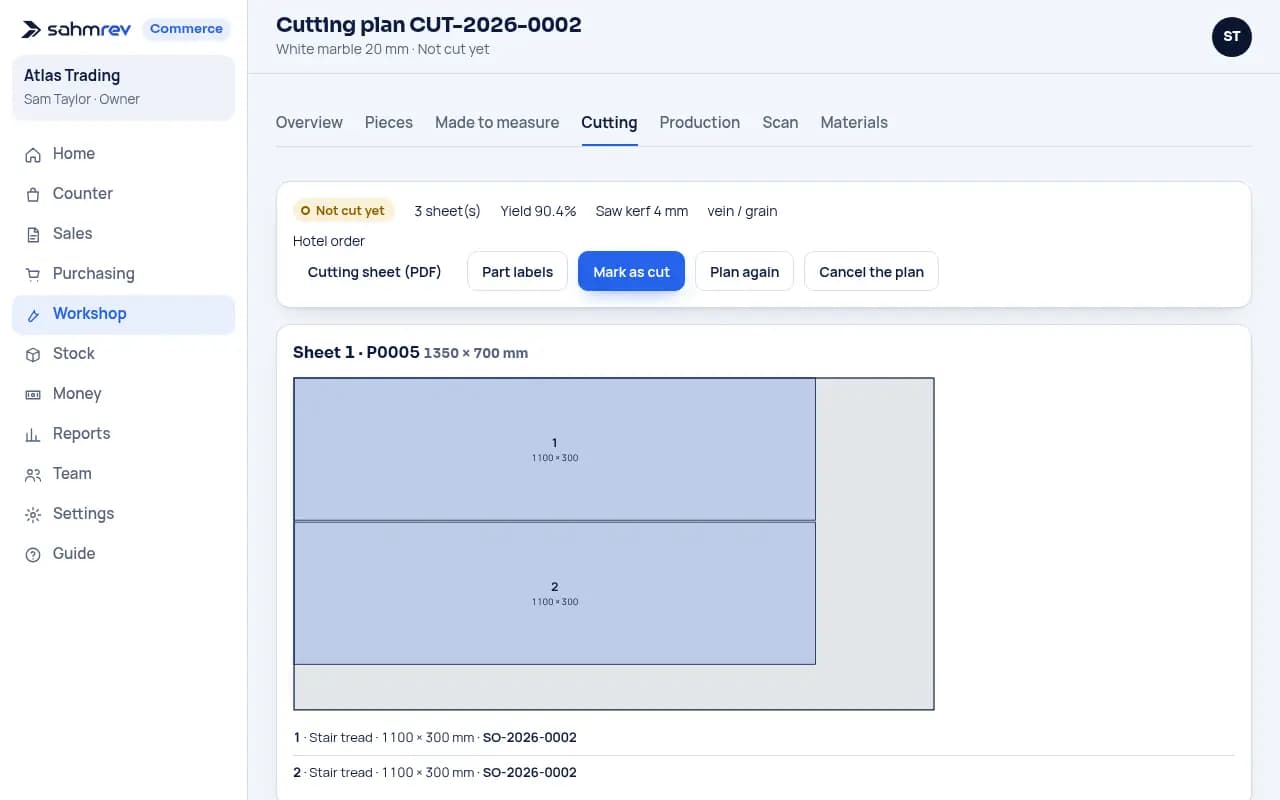1280x800 pixels.
Task: Click the 3 sheet(s) text
Action: [x=447, y=211]
